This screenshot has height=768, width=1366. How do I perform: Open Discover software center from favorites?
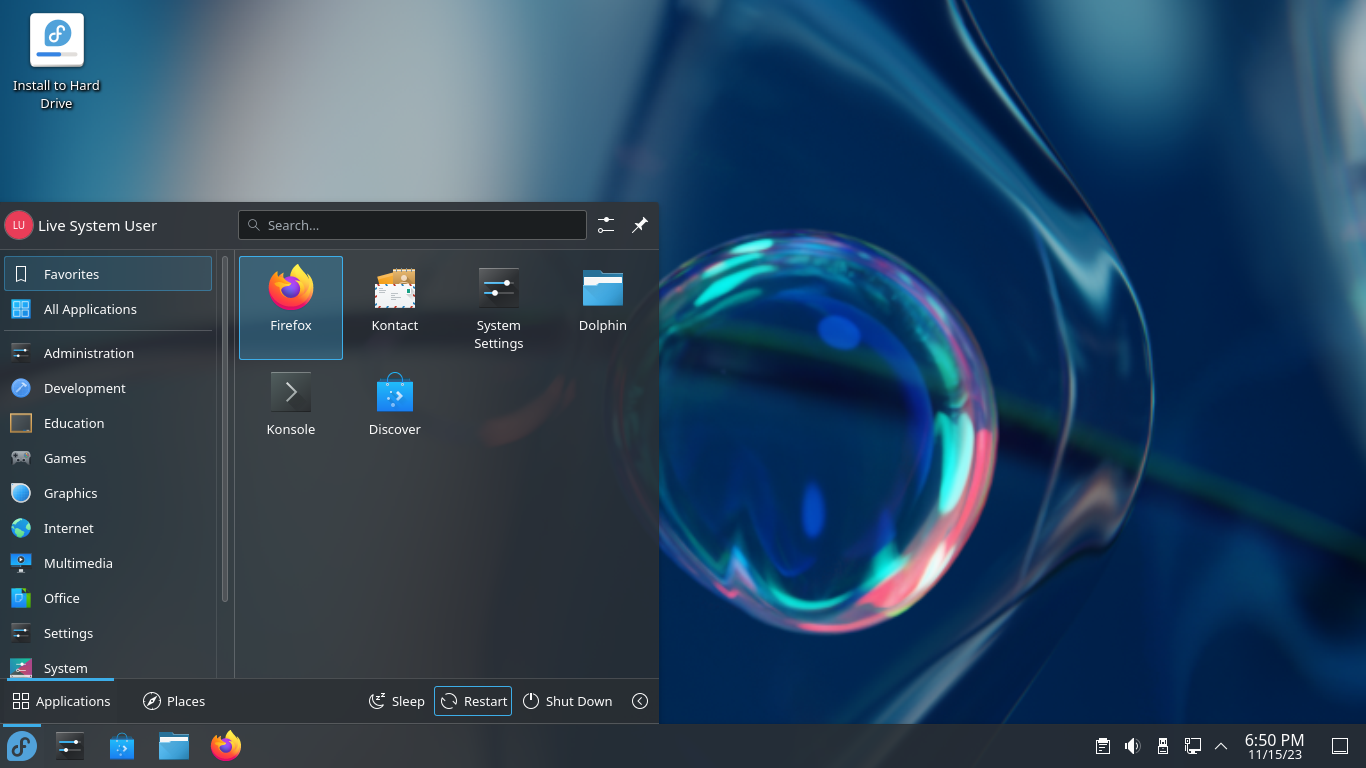coord(395,411)
